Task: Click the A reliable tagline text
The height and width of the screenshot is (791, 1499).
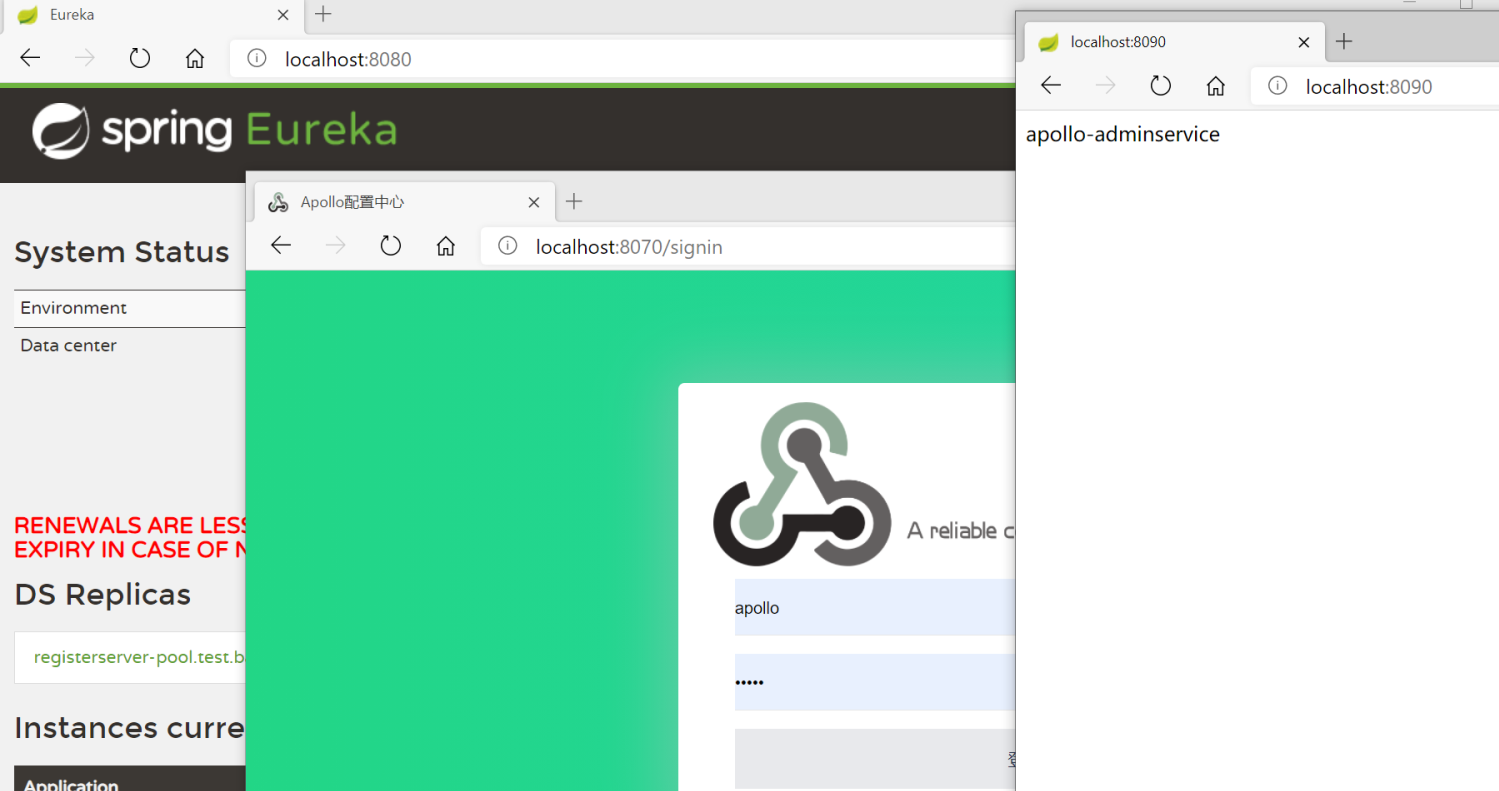Action: (960, 530)
